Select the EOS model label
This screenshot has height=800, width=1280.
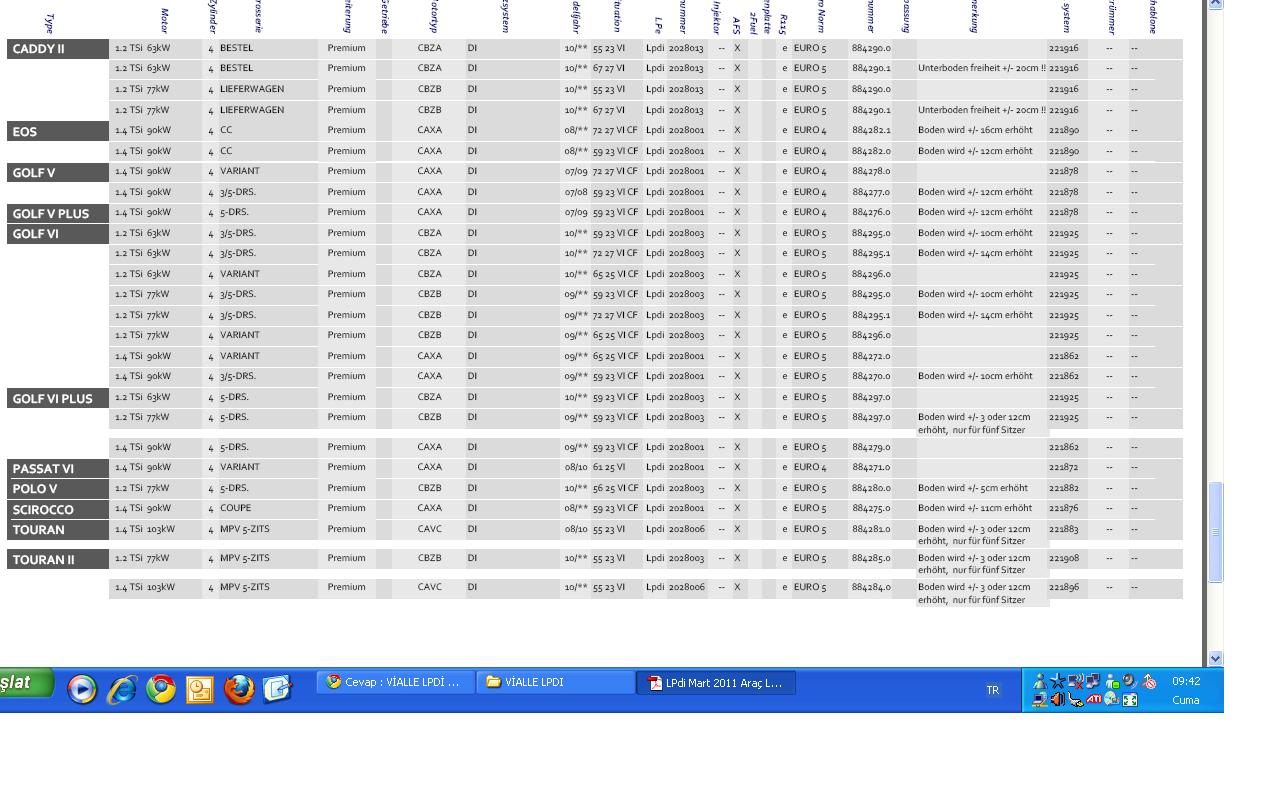point(58,131)
